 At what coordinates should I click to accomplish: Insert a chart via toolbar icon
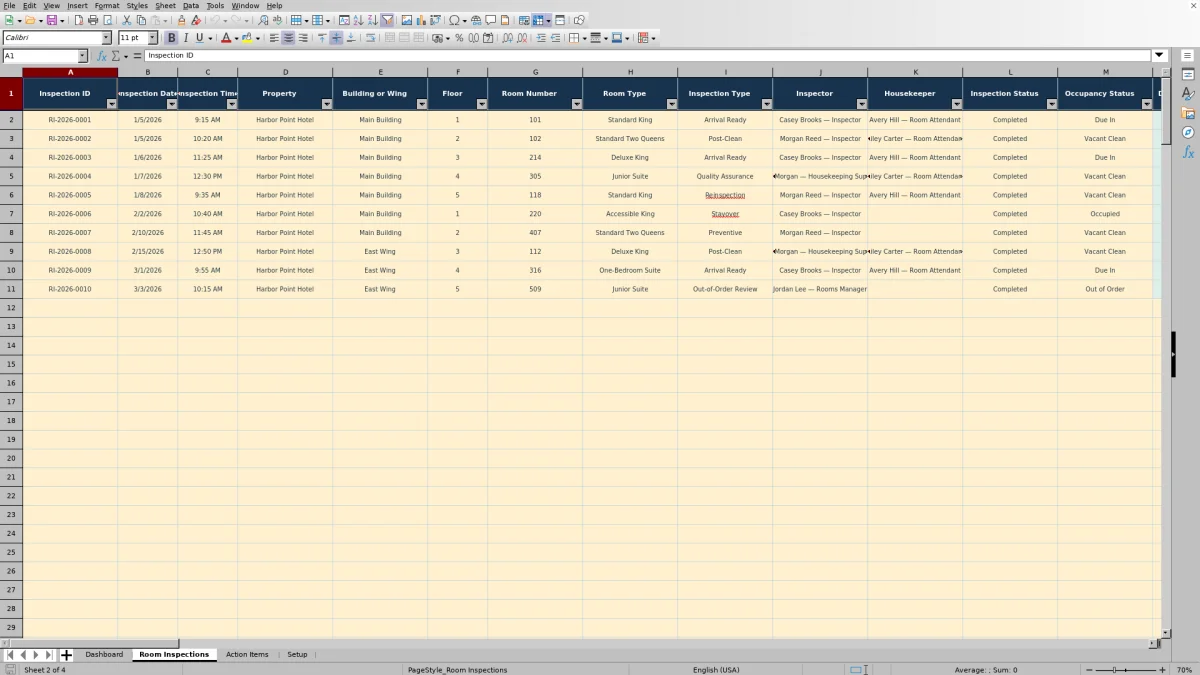click(420, 20)
